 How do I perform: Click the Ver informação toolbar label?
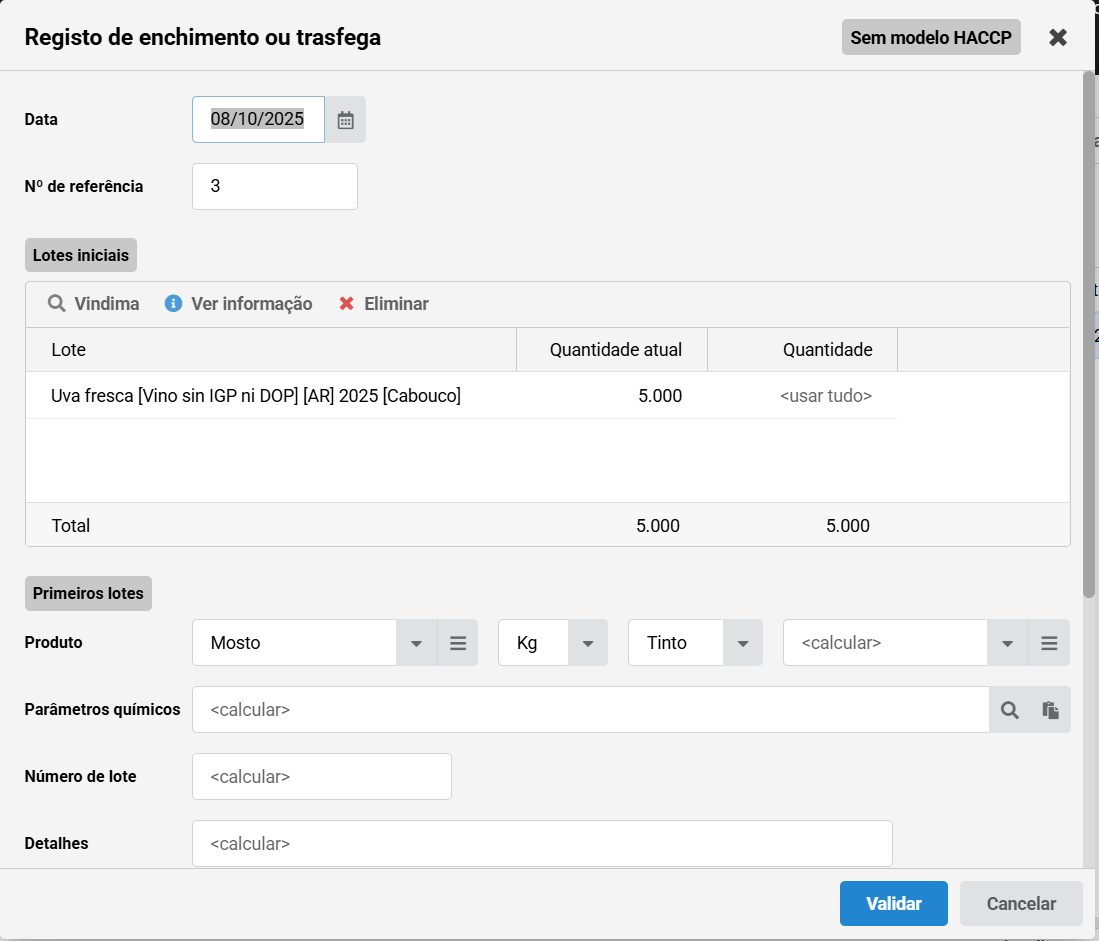click(252, 303)
